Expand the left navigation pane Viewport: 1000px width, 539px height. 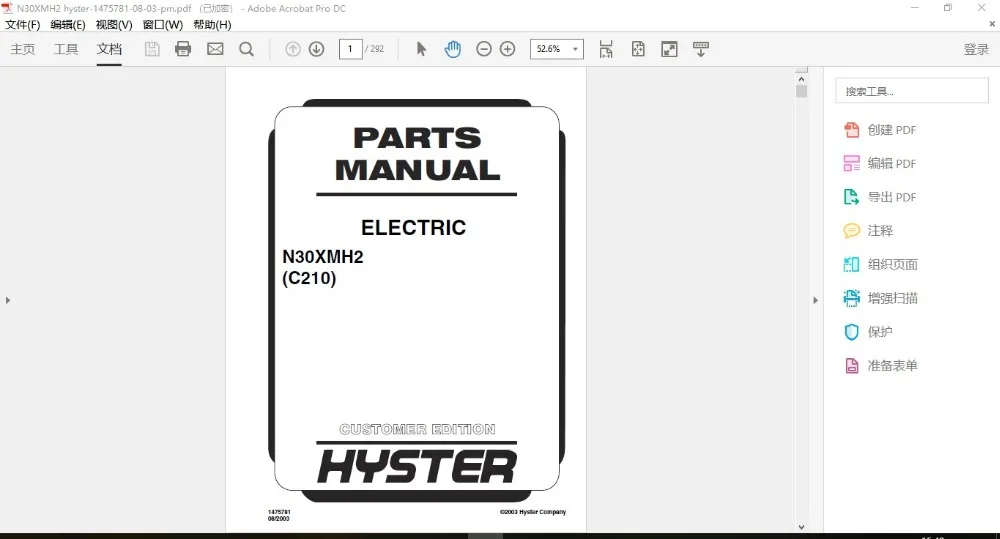(8, 300)
